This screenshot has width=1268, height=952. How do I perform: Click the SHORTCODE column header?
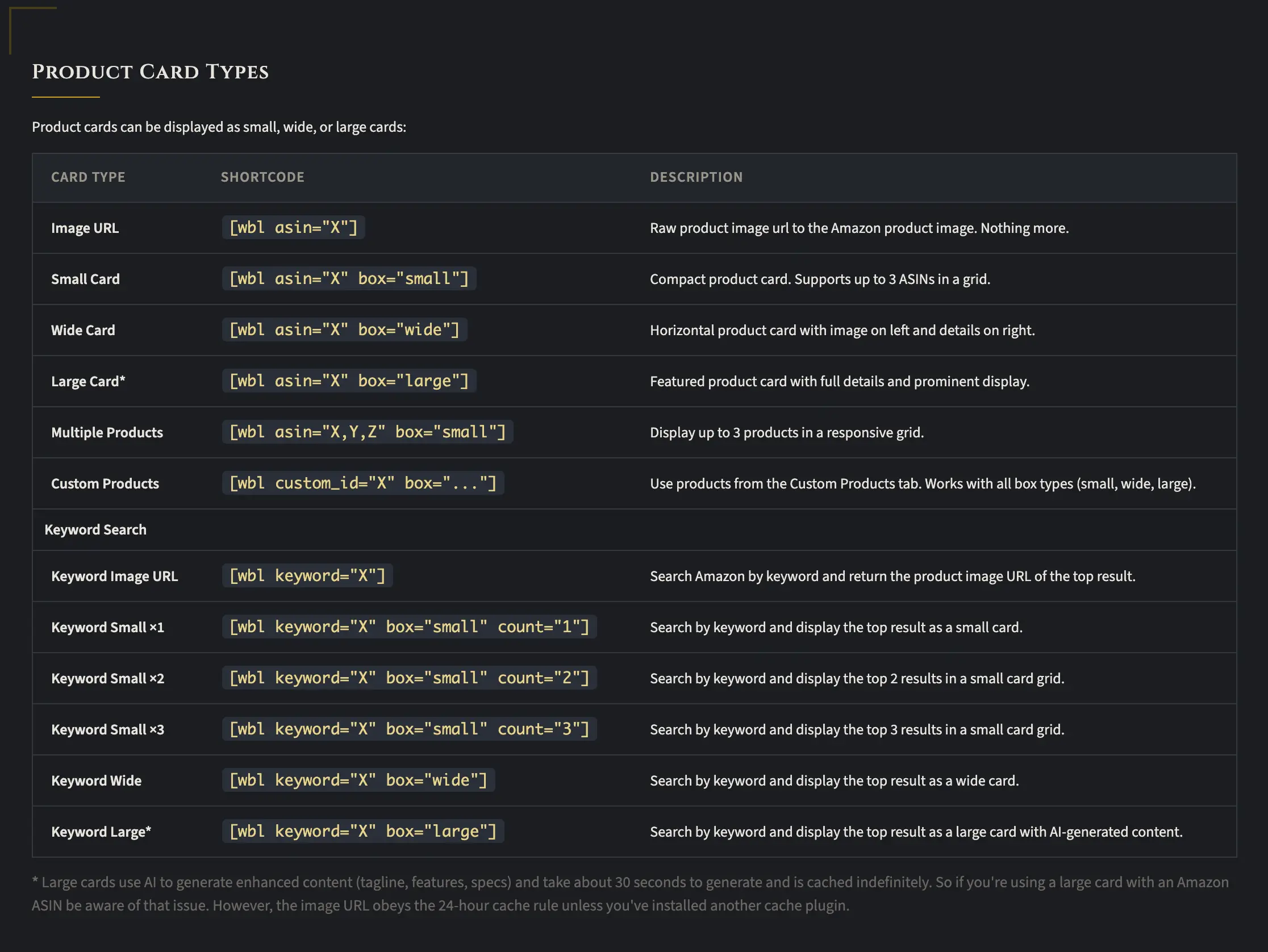click(x=262, y=177)
